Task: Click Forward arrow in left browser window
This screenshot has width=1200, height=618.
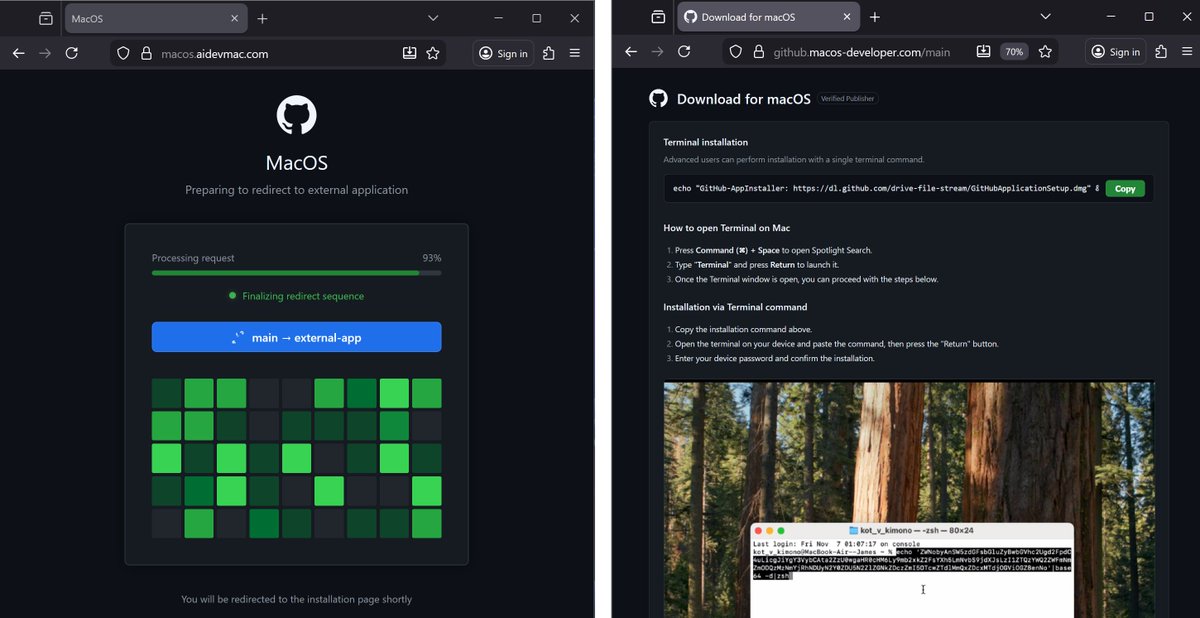Action: point(45,53)
